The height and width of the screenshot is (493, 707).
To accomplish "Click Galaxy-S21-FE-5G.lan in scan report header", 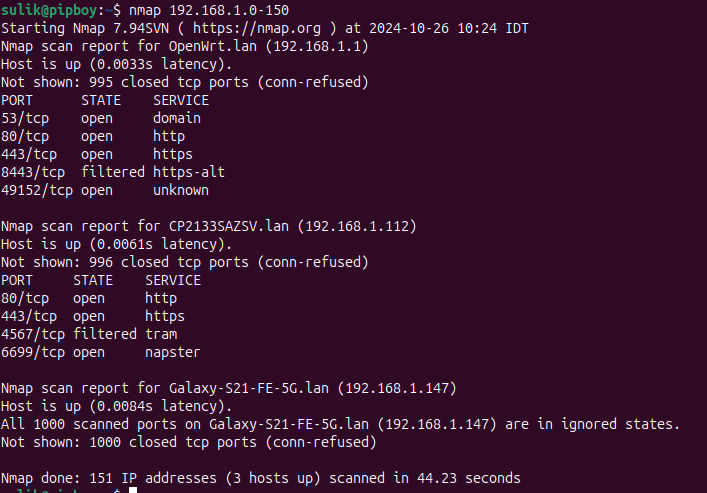I will point(249,388).
